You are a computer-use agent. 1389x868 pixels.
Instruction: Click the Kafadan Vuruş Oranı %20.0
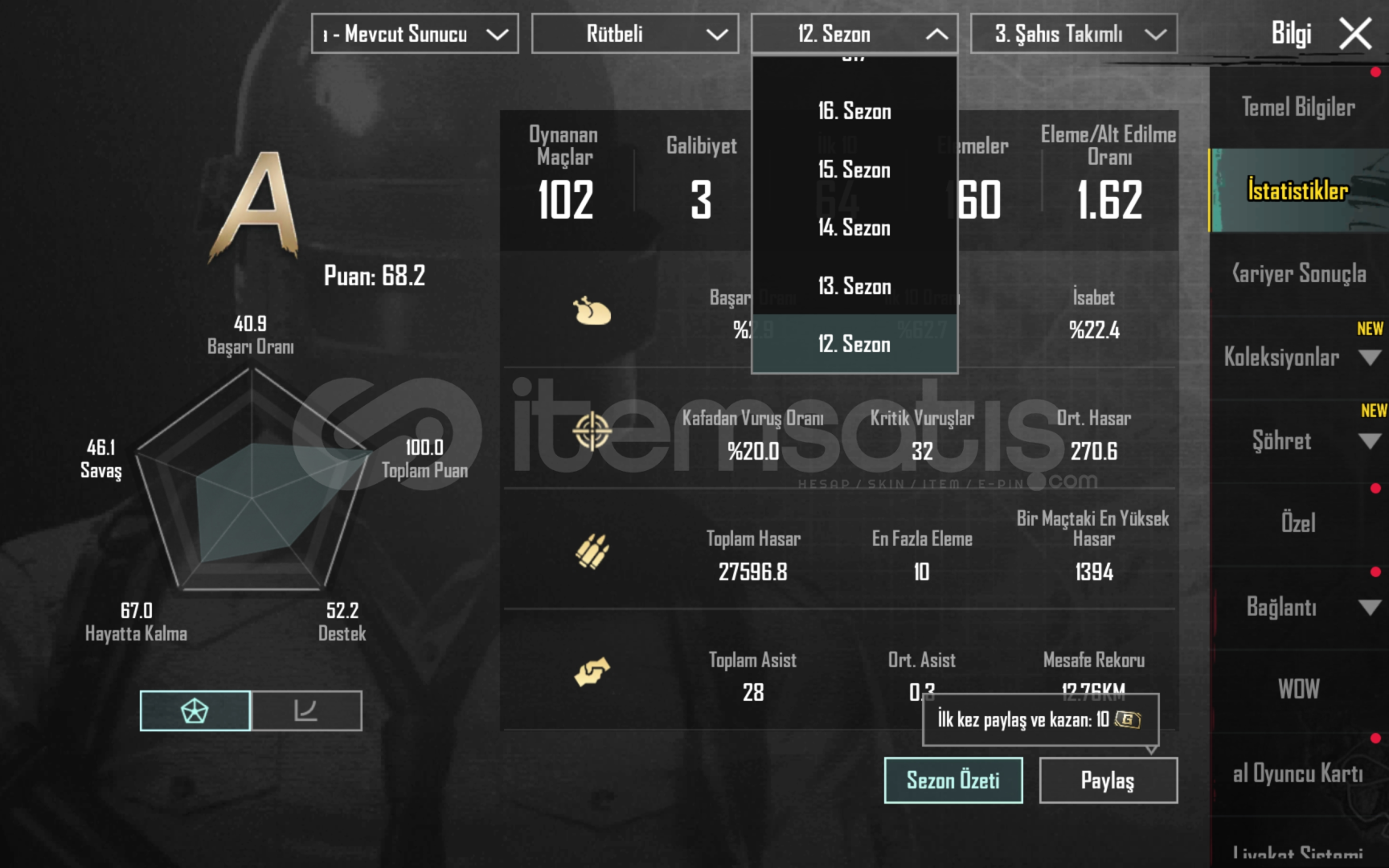coord(753,452)
